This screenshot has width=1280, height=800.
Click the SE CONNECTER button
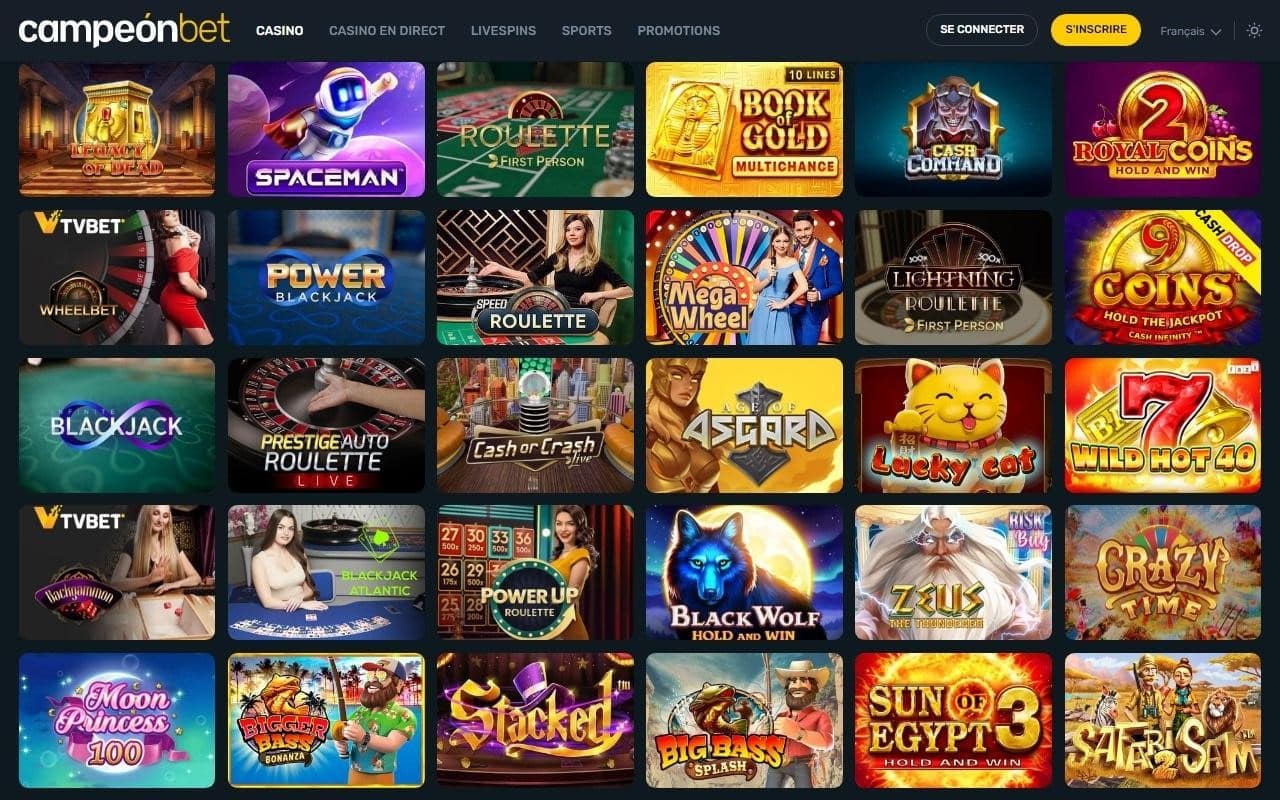click(982, 30)
